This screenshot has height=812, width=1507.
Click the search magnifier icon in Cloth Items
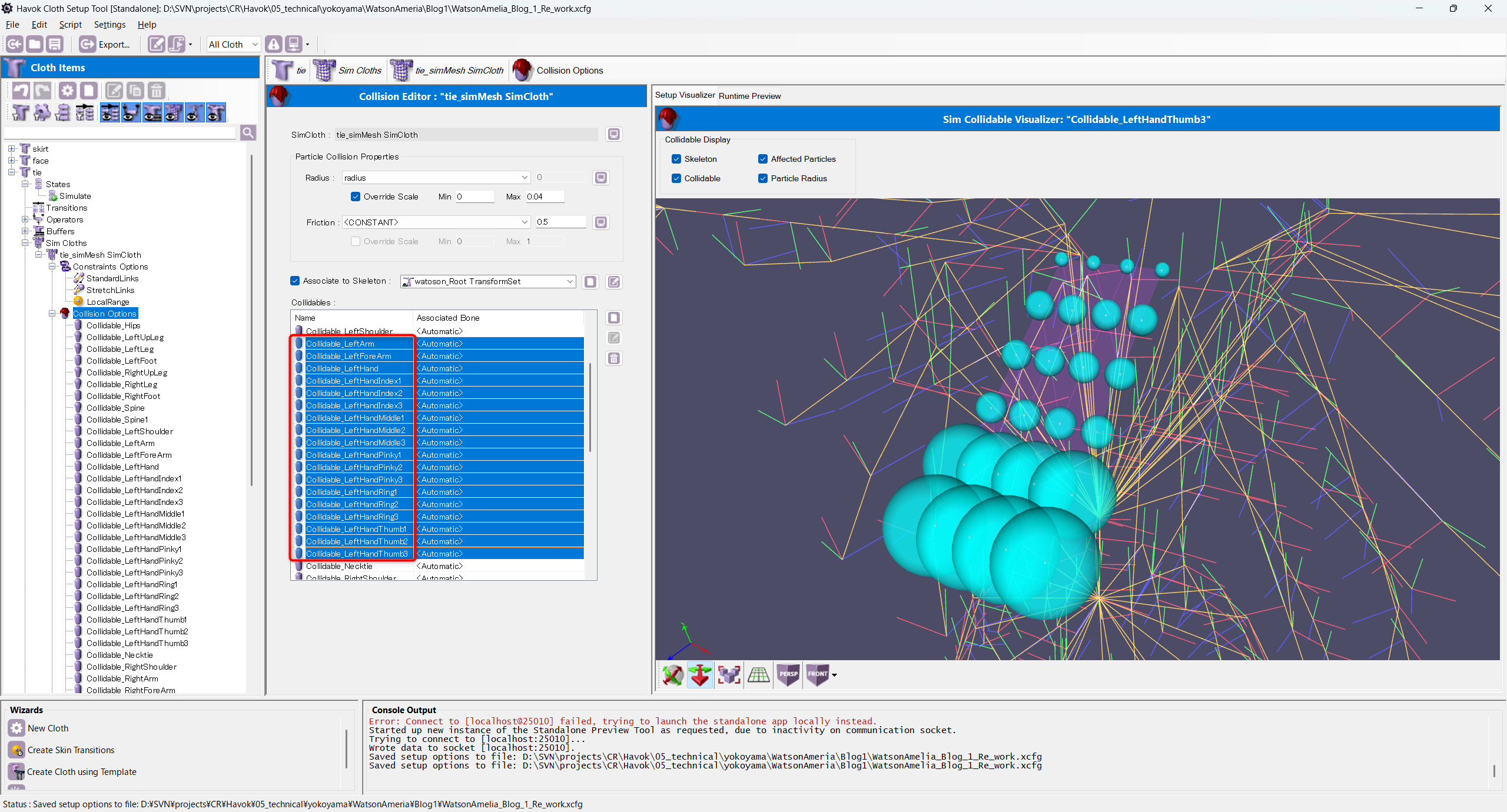248,132
